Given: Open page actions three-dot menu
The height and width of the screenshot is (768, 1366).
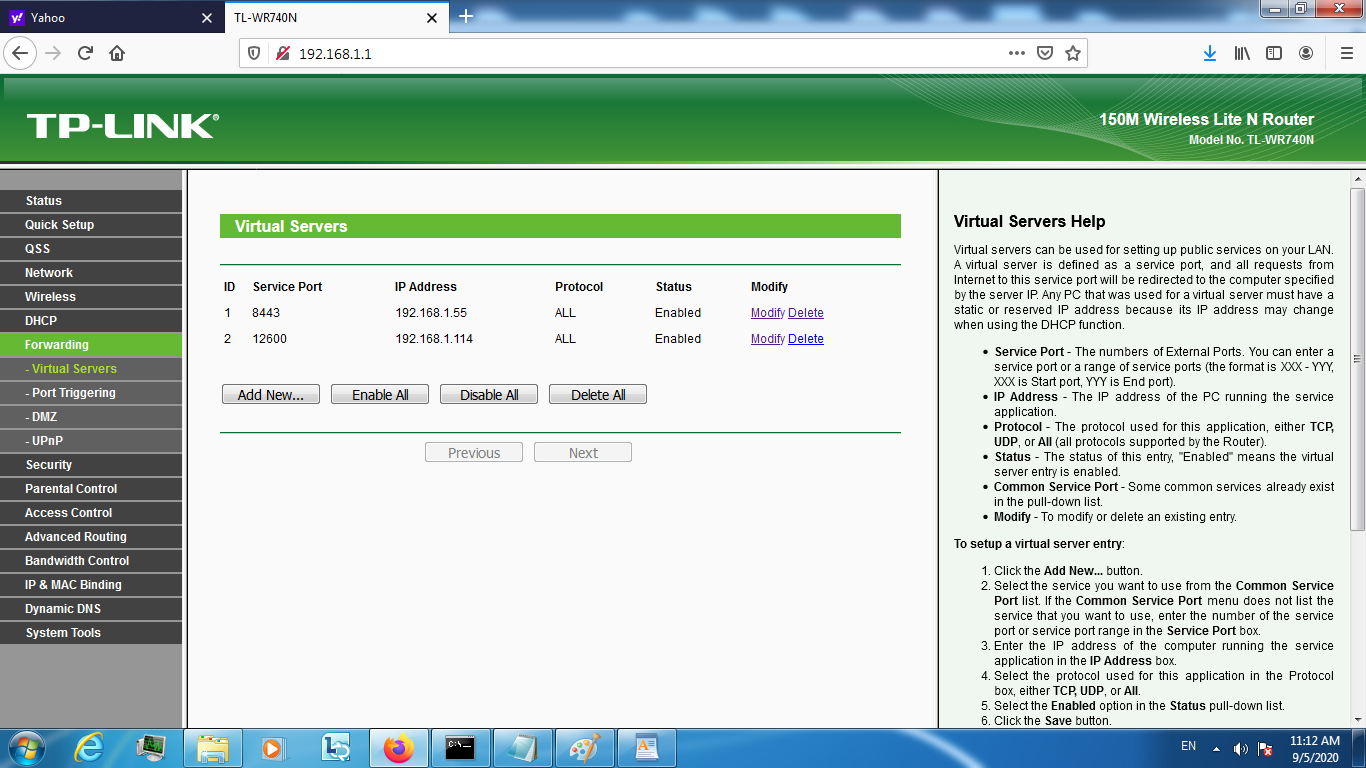Looking at the screenshot, I should tap(1016, 53).
